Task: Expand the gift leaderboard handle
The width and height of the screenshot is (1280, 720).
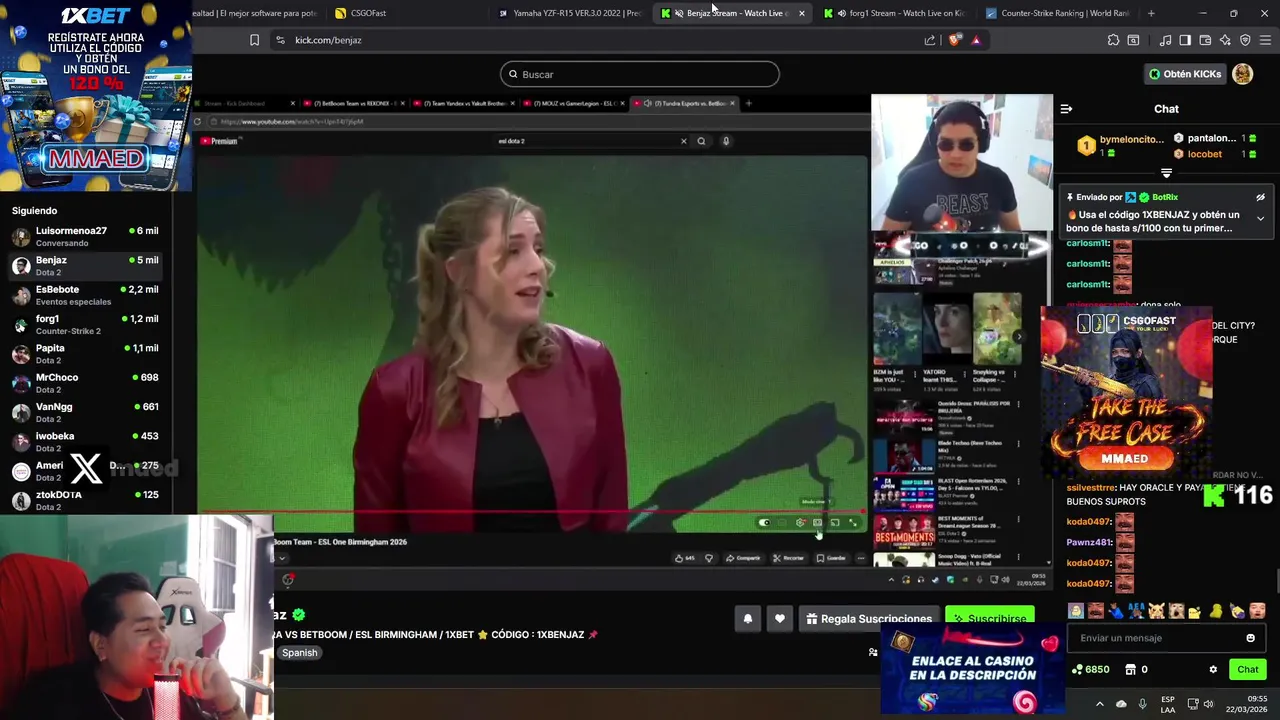Action: point(1166,173)
